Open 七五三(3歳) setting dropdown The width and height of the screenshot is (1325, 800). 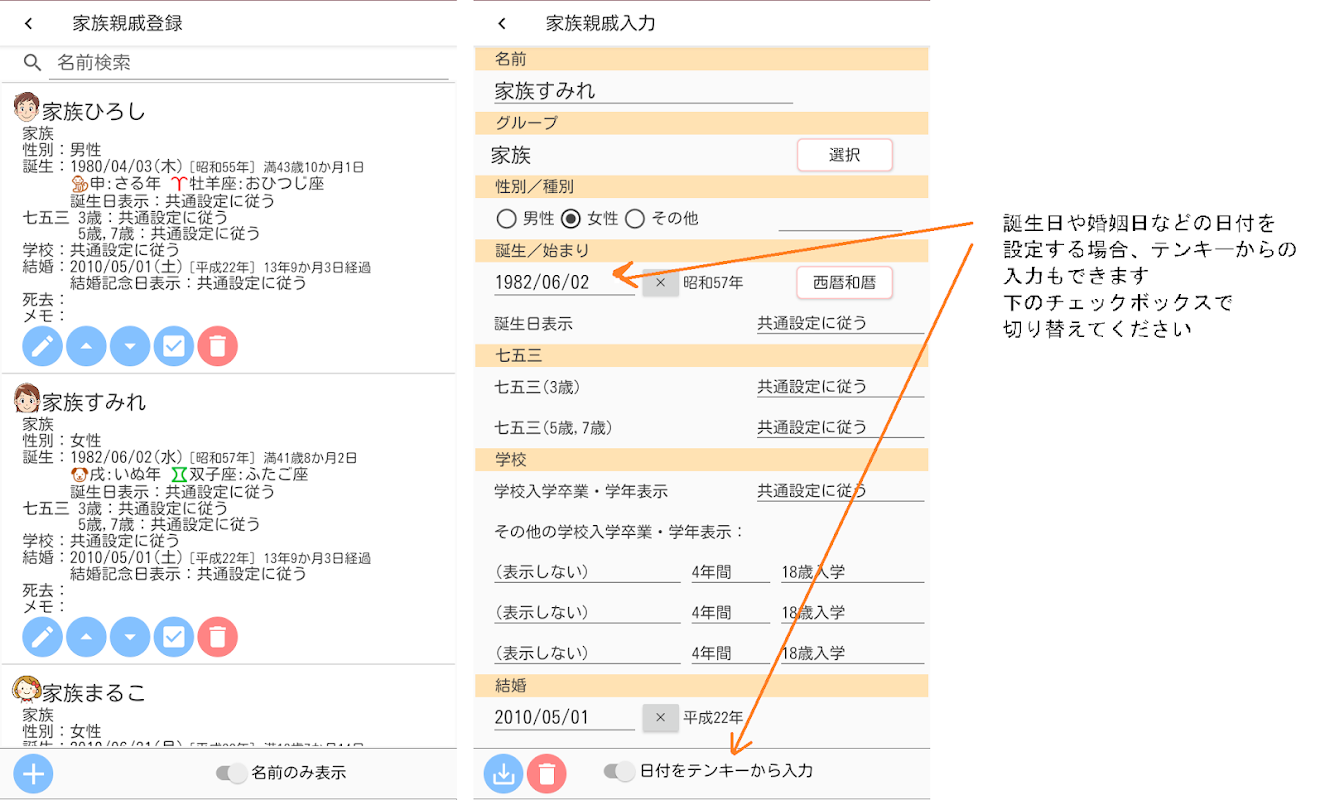click(x=840, y=386)
